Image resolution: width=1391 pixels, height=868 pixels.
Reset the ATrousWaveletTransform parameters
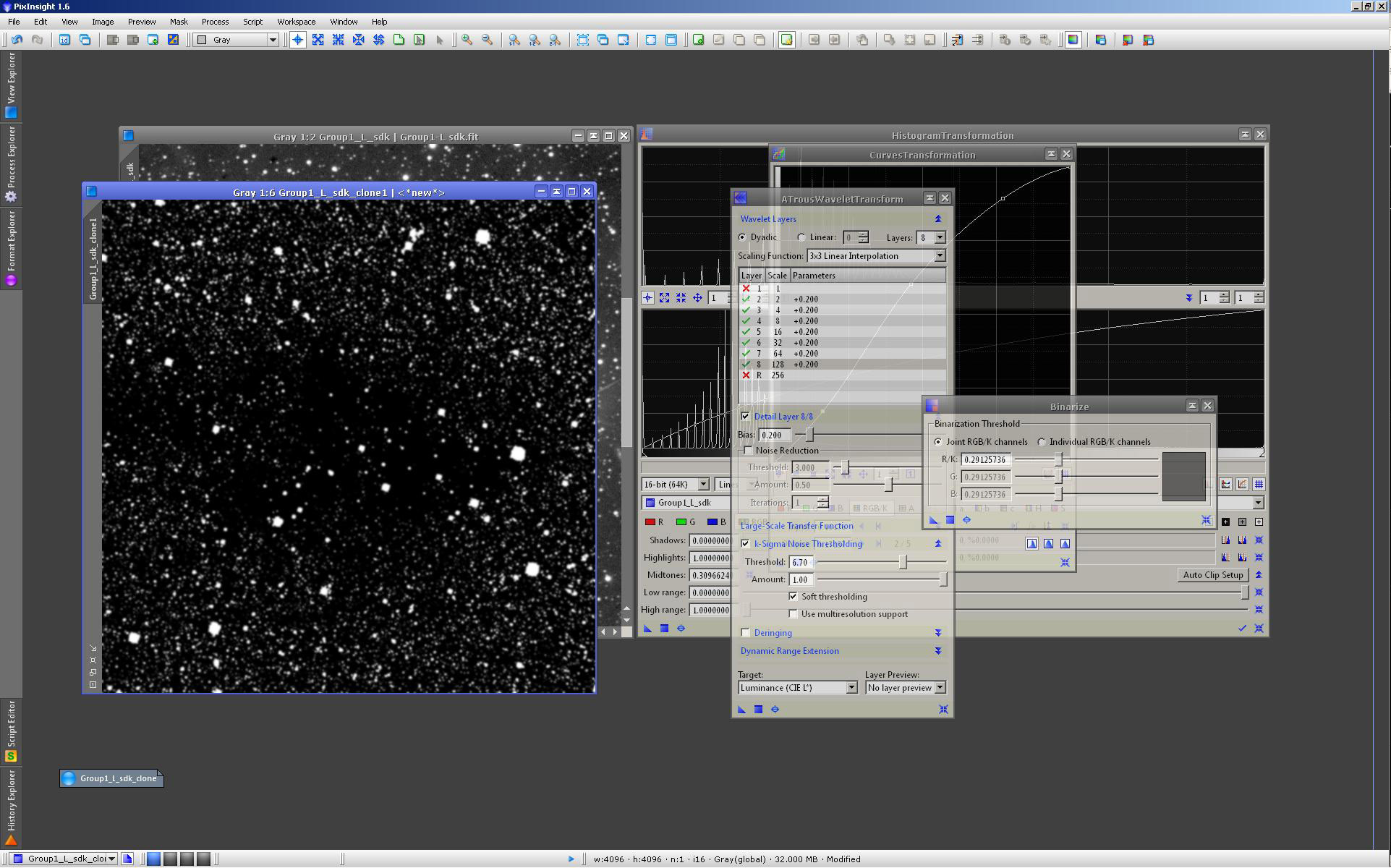(x=943, y=710)
